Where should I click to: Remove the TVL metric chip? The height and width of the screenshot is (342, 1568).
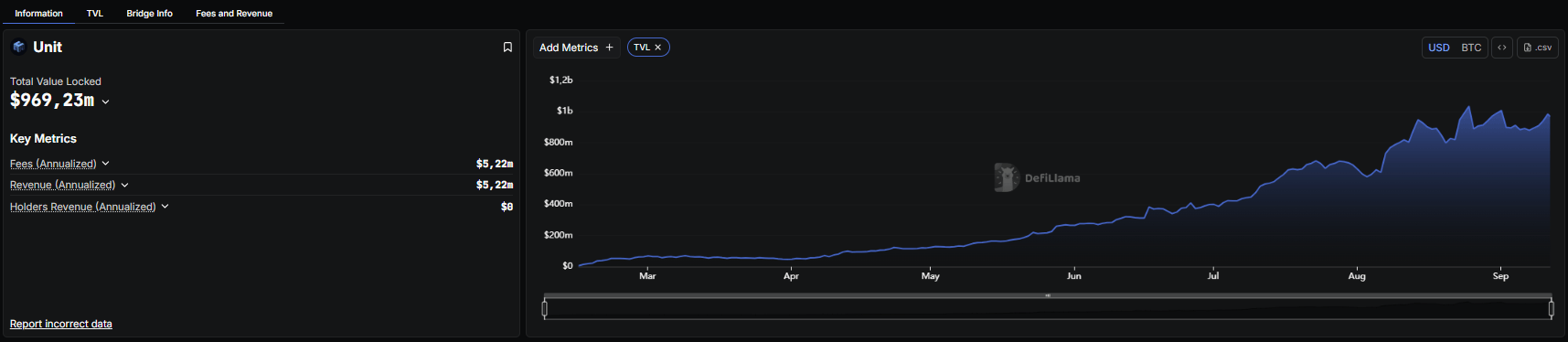point(657,48)
